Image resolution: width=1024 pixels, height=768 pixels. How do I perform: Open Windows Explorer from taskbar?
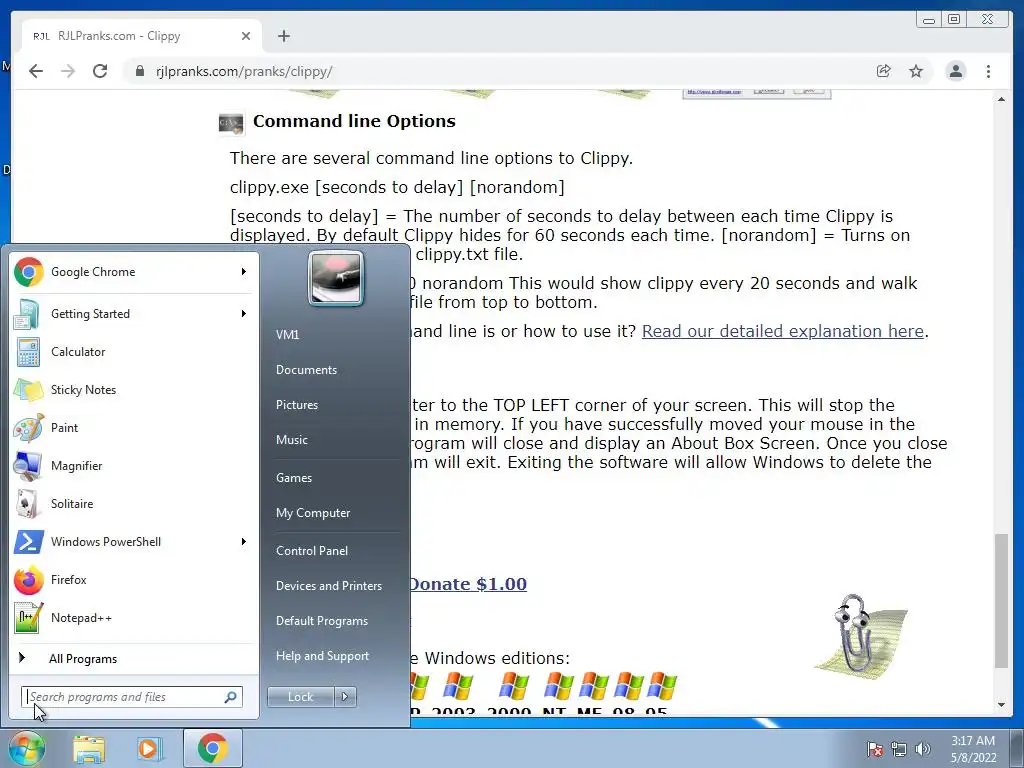coord(89,749)
